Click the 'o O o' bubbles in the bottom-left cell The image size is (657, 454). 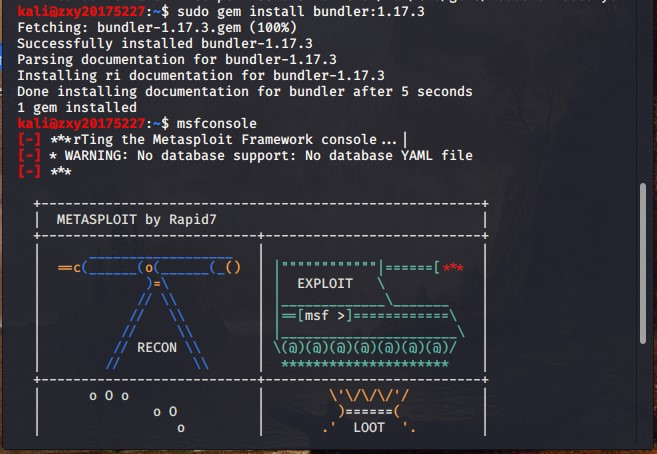(109, 395)
